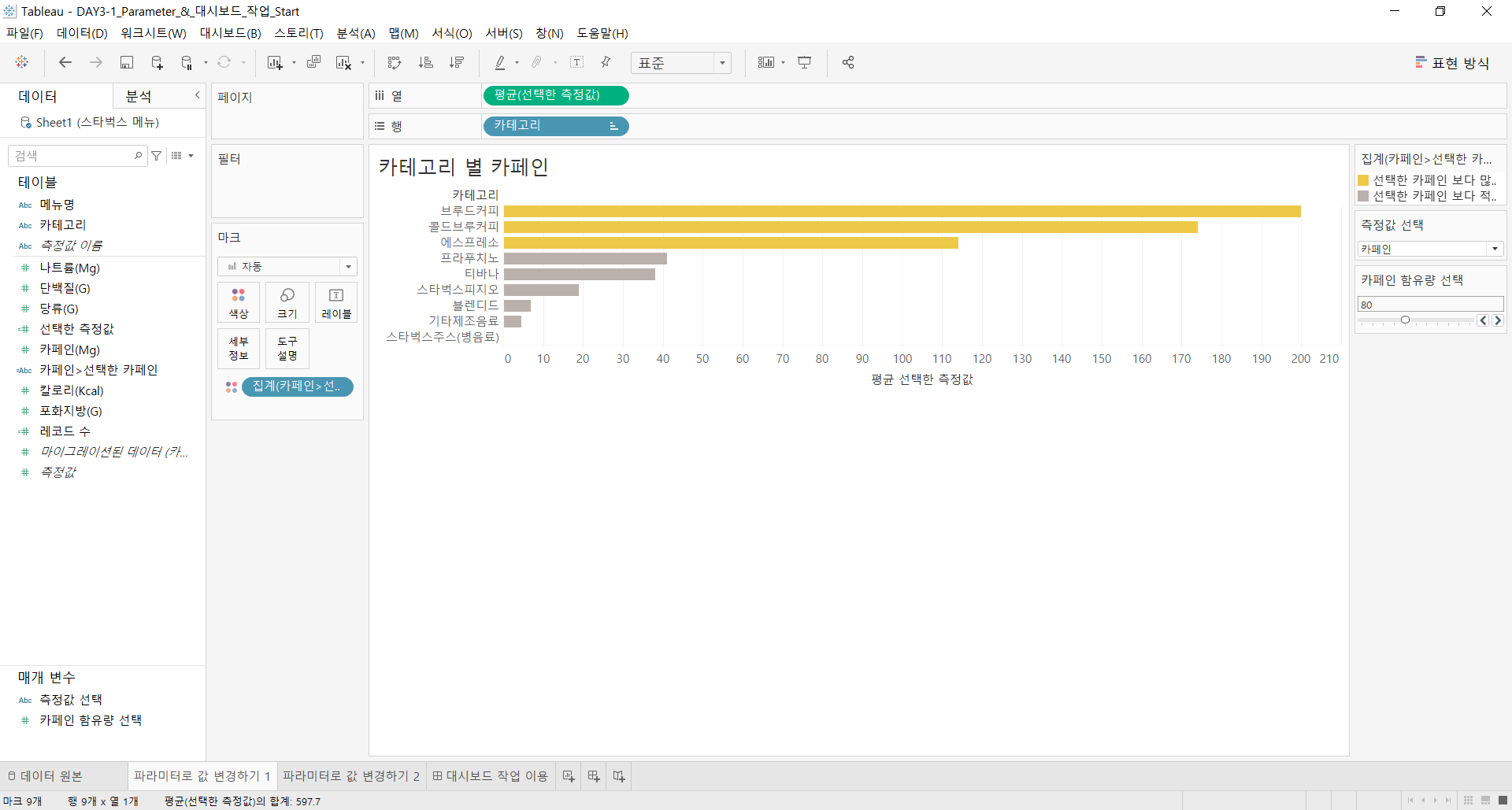Click the 평균(선택한 측정값) column pill
Image resolution: width=1512 pixels, height=810 pixels.
[555, 95]
